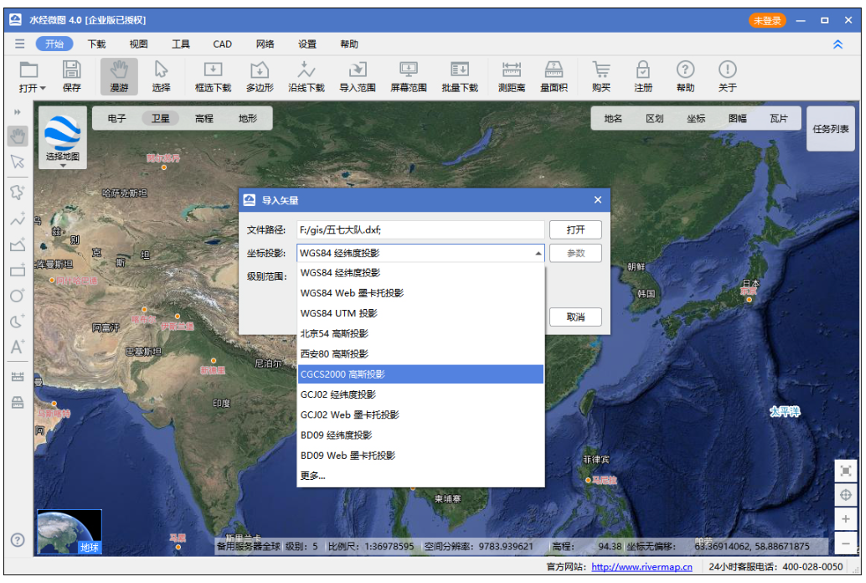Open the CAD menu tab

pos(222,44)
